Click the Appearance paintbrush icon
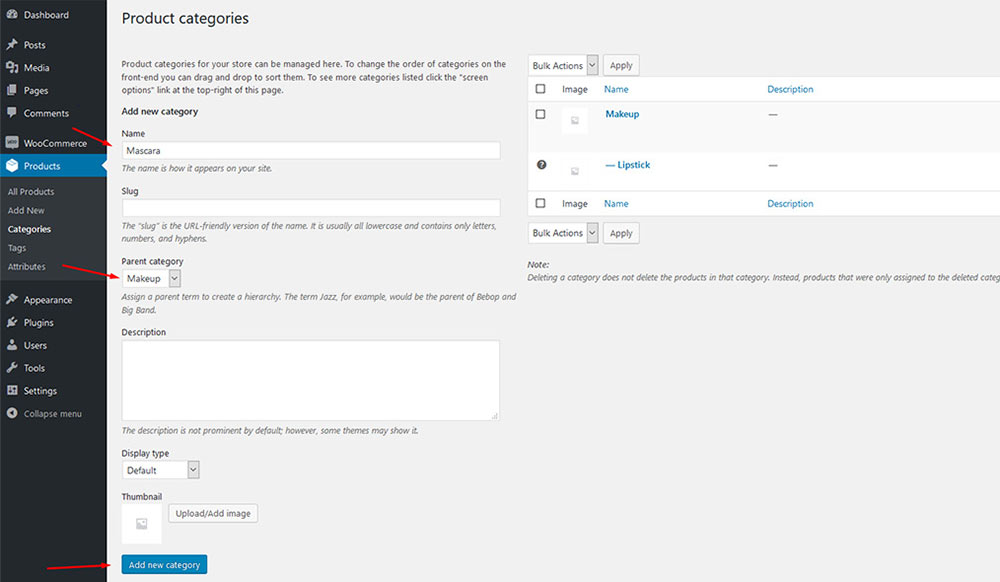The image size is (1000, 582). pos(11,299)
